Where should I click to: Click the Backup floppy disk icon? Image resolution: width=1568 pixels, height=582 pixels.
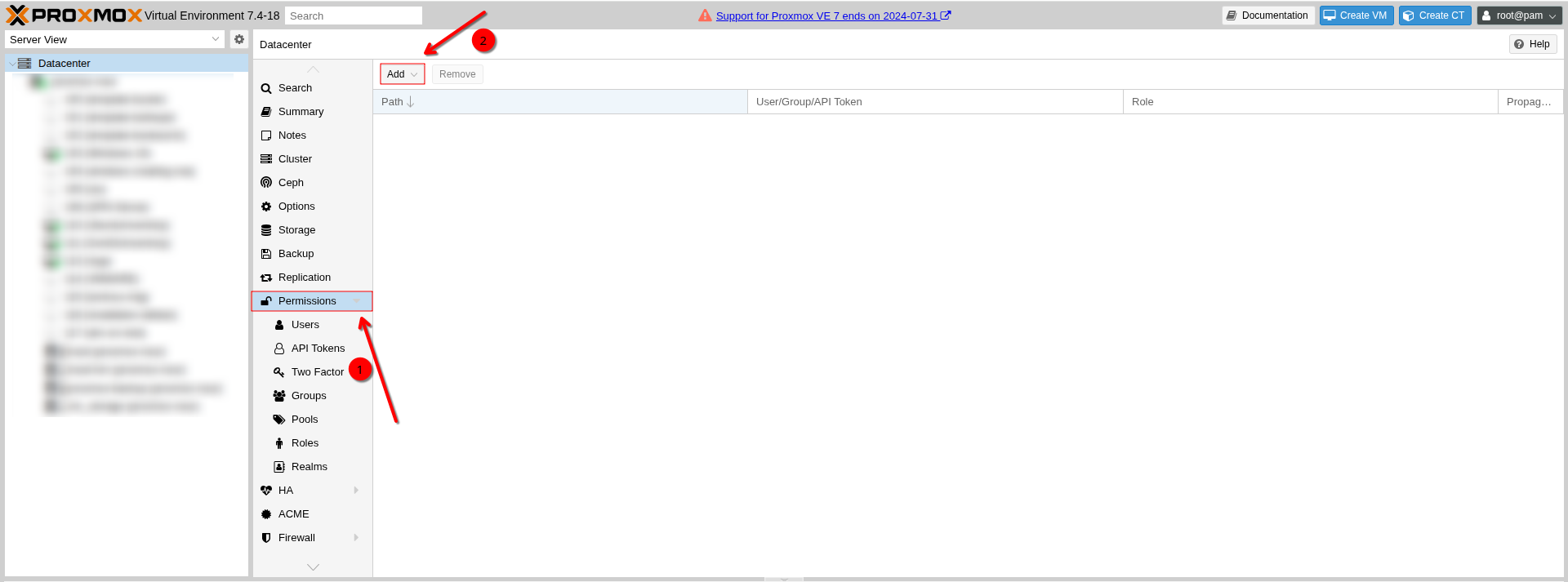coord(266,254)
